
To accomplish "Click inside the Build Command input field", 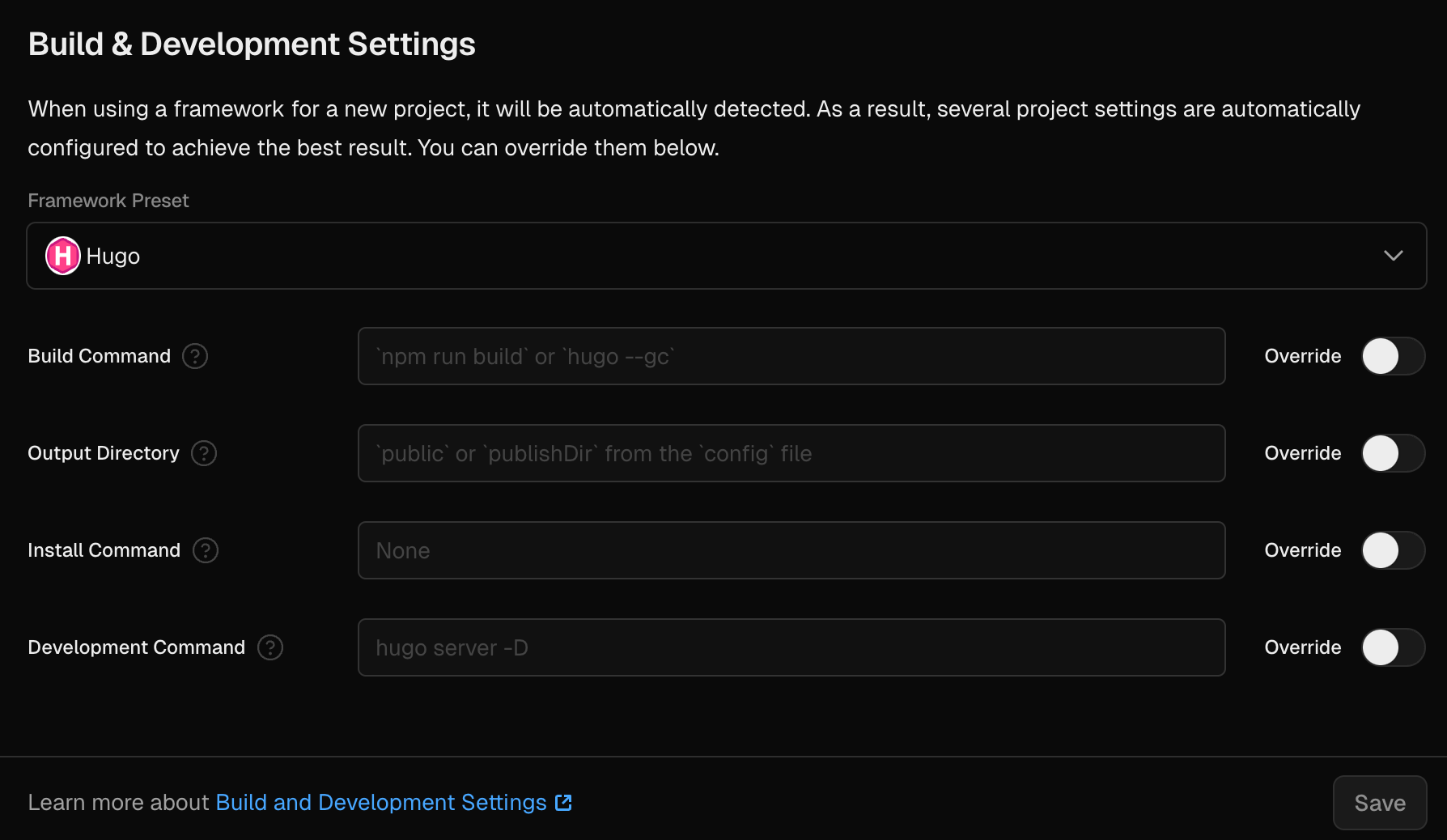I will point(791,356).
